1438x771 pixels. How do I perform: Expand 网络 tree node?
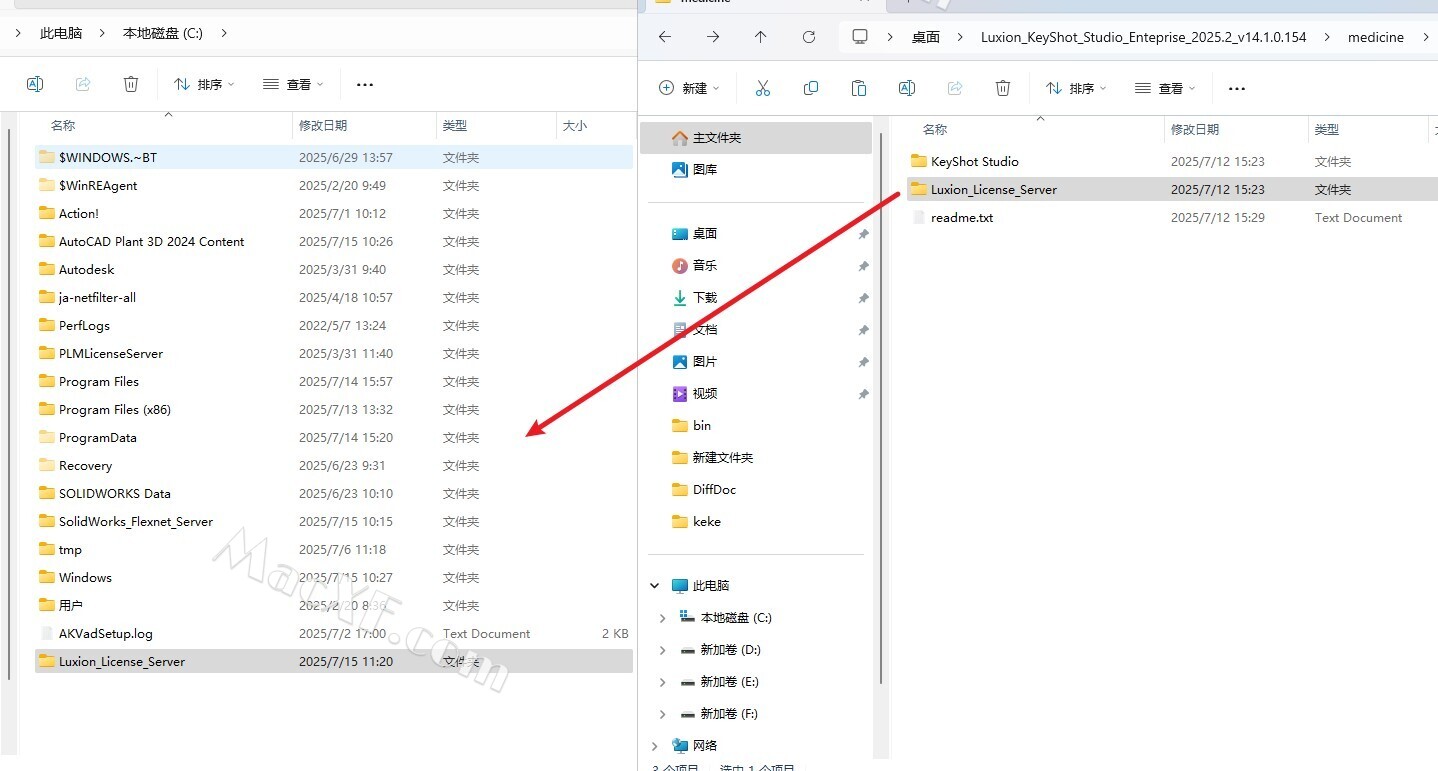pyautogui.click(x=655, y=746)
